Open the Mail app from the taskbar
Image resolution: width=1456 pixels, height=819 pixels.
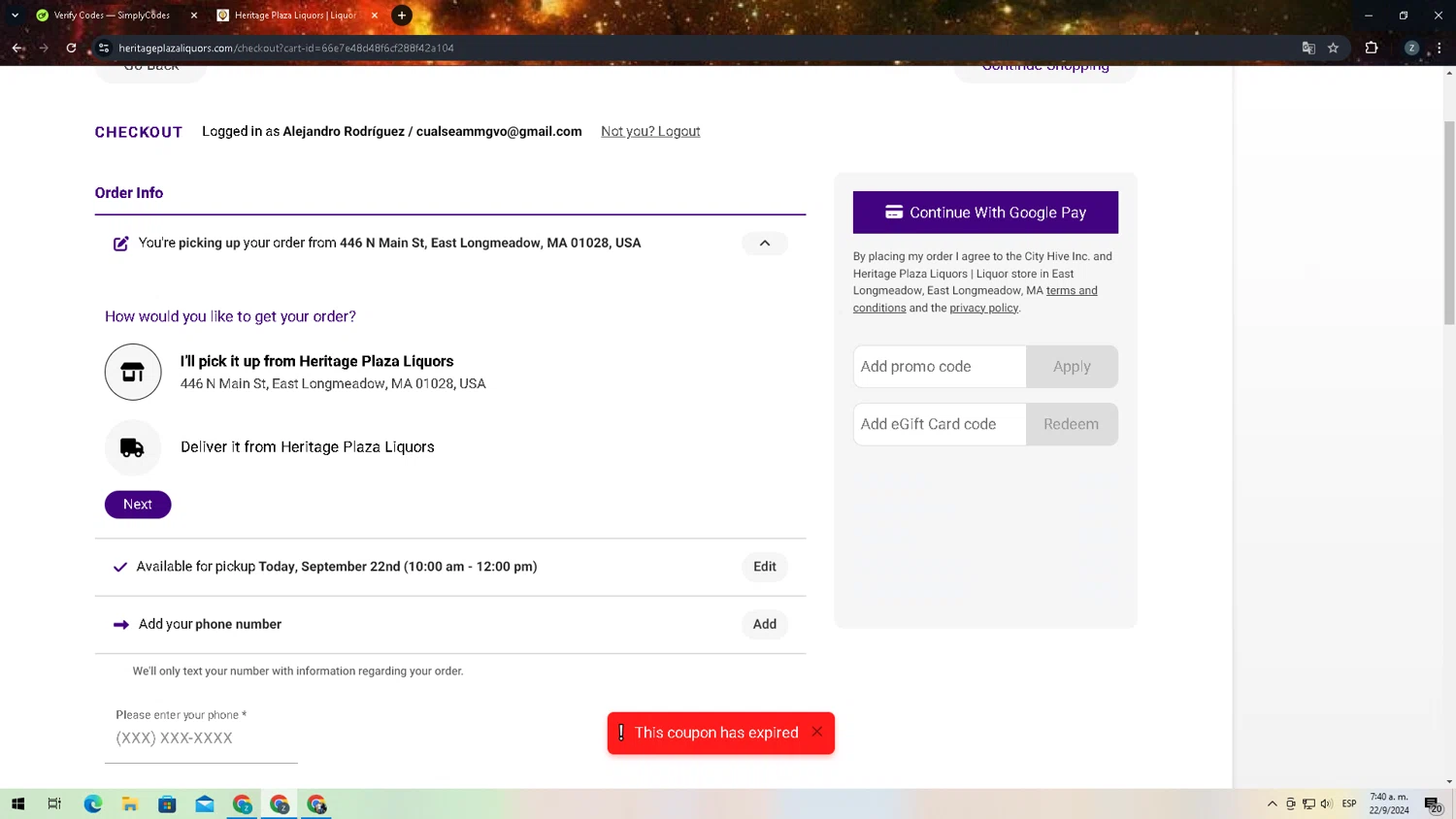click(205, 804)
